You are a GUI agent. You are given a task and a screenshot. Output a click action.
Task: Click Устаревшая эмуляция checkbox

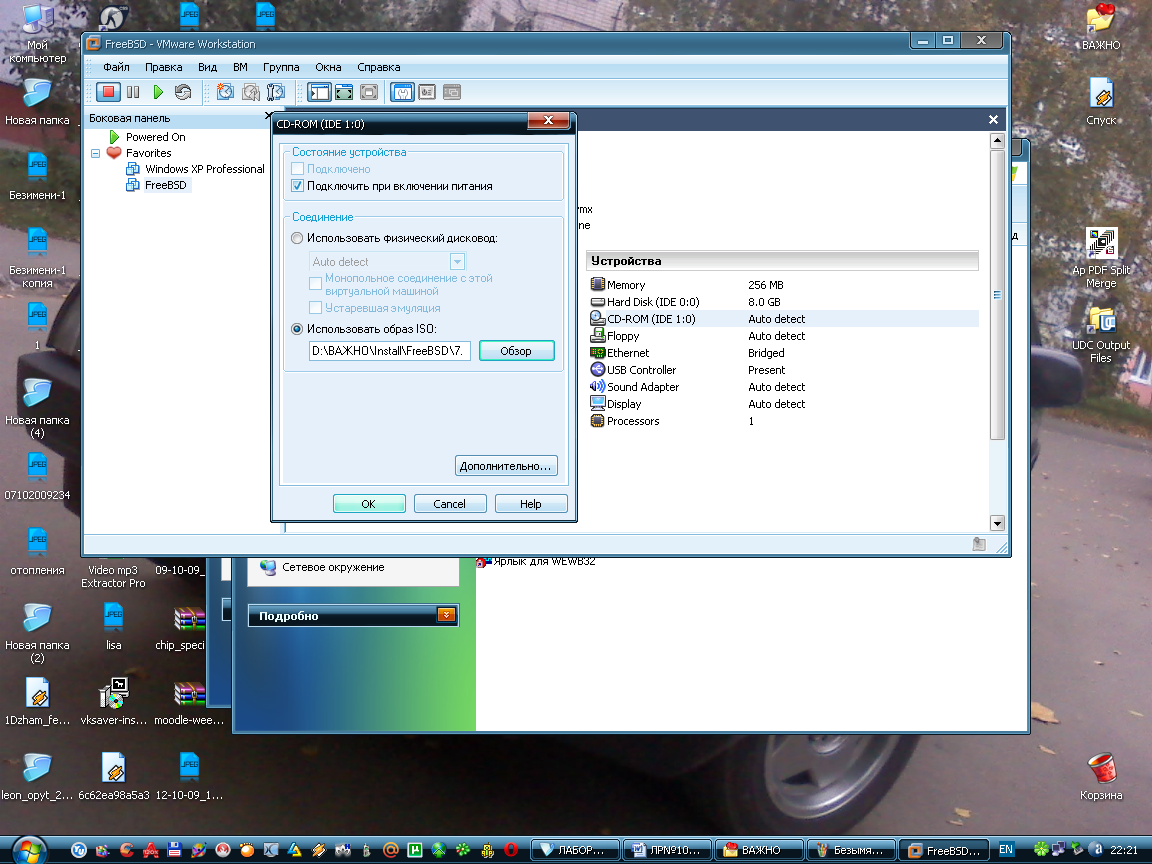pos(315,307)
